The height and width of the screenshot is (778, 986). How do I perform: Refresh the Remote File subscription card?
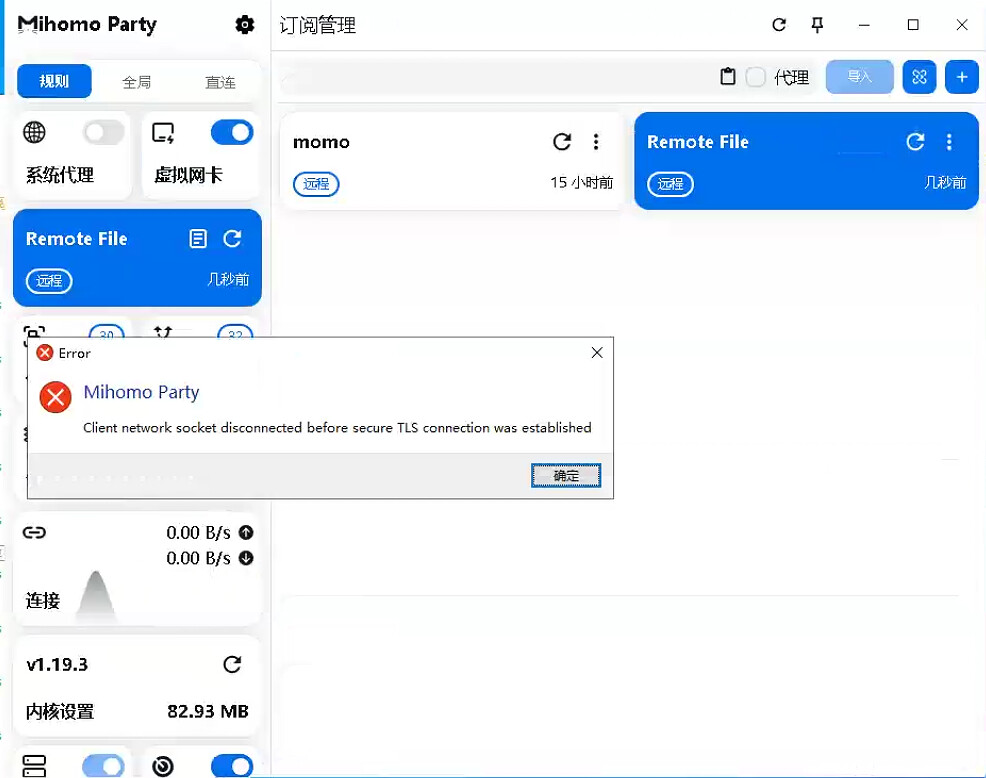click(915, 142)
